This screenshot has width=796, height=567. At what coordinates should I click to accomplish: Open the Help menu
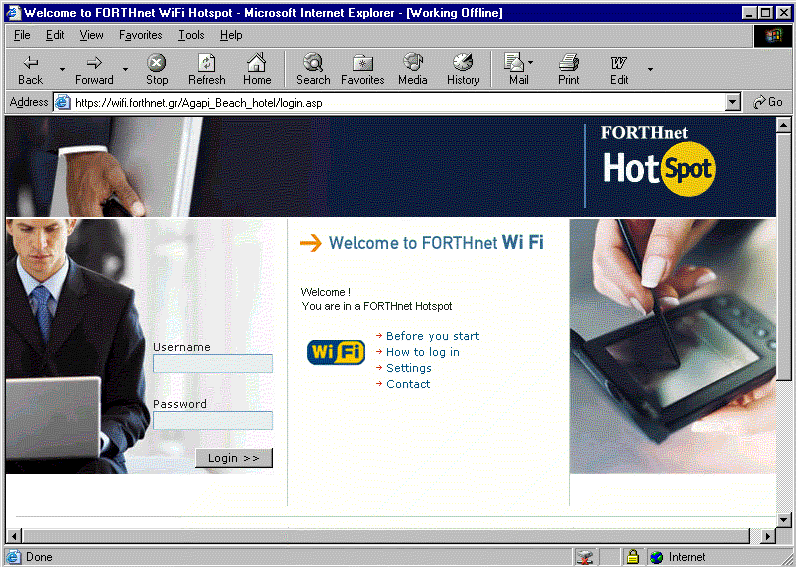[231, 35]
